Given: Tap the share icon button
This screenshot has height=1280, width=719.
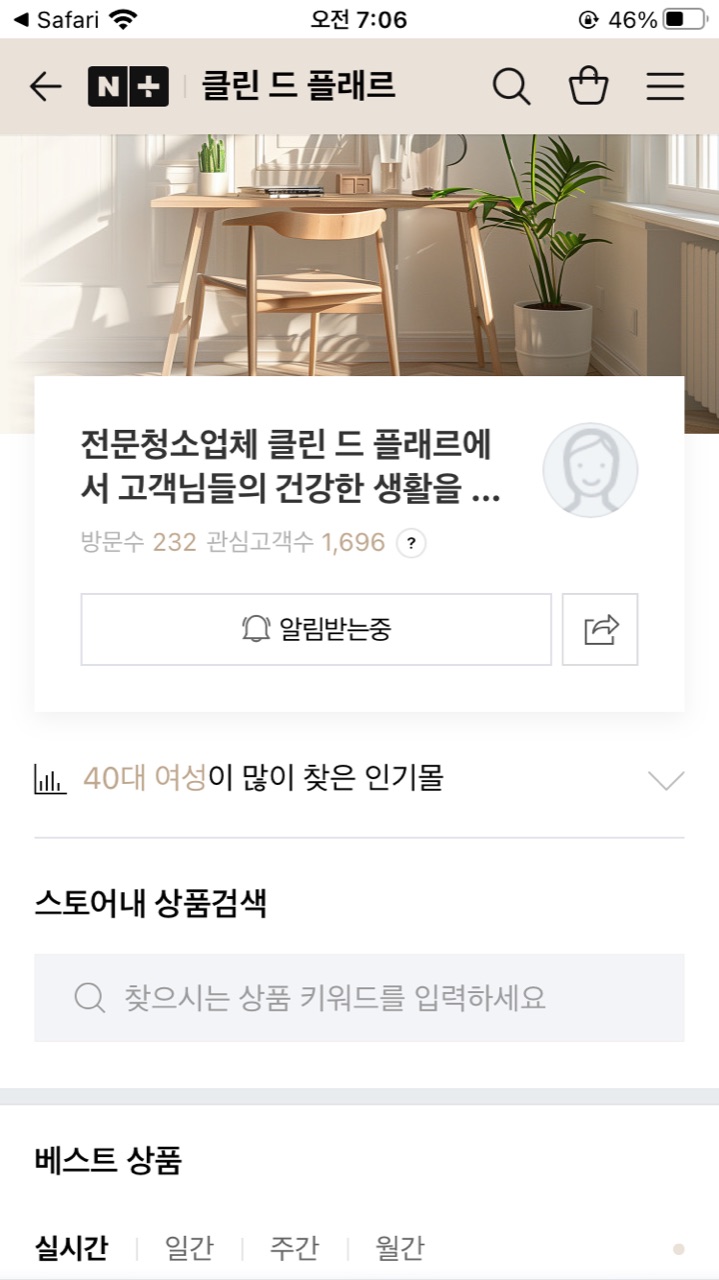Looking at the screenshot, I should click(x=600, y=629).
